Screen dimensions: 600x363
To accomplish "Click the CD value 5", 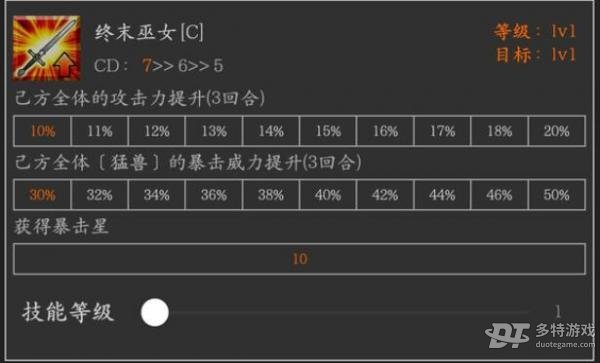I will point(218,65).
